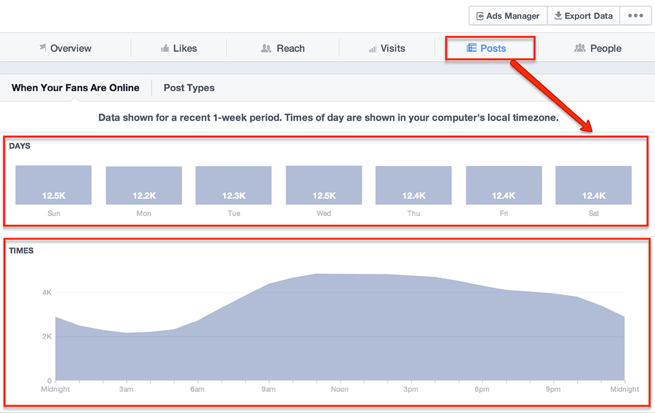Select the Wednesday 12.5K bar
Image resolution: width=655 pixels, height=413 pixels.
[323, 186]
